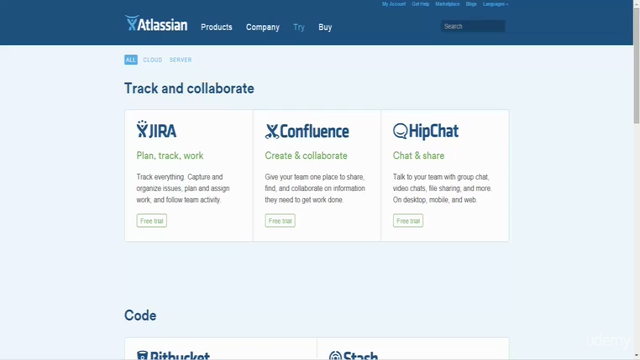The image size is (640, 360).
Task: Open the Bitbucket product logo
Action: click(x=173, y=355)
